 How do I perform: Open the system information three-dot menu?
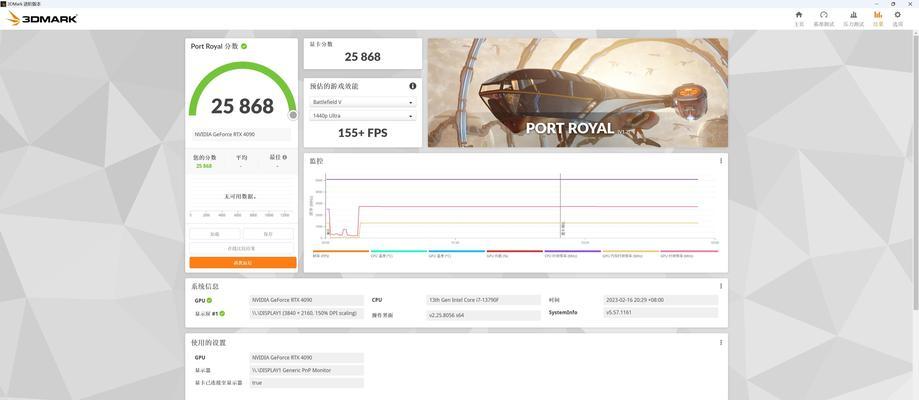click(721, 286)
